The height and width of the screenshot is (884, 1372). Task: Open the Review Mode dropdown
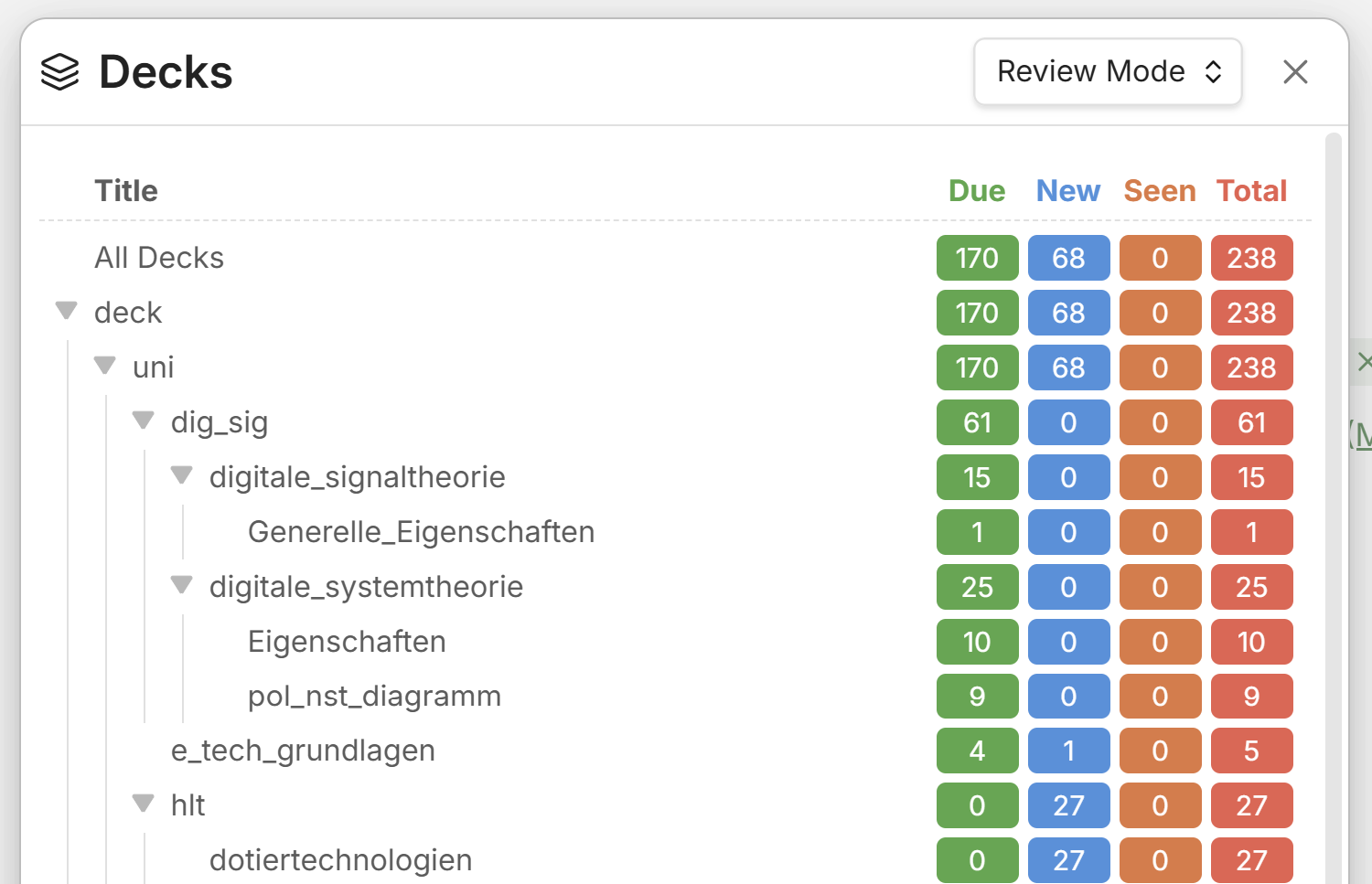click(x=1108, y=71)
